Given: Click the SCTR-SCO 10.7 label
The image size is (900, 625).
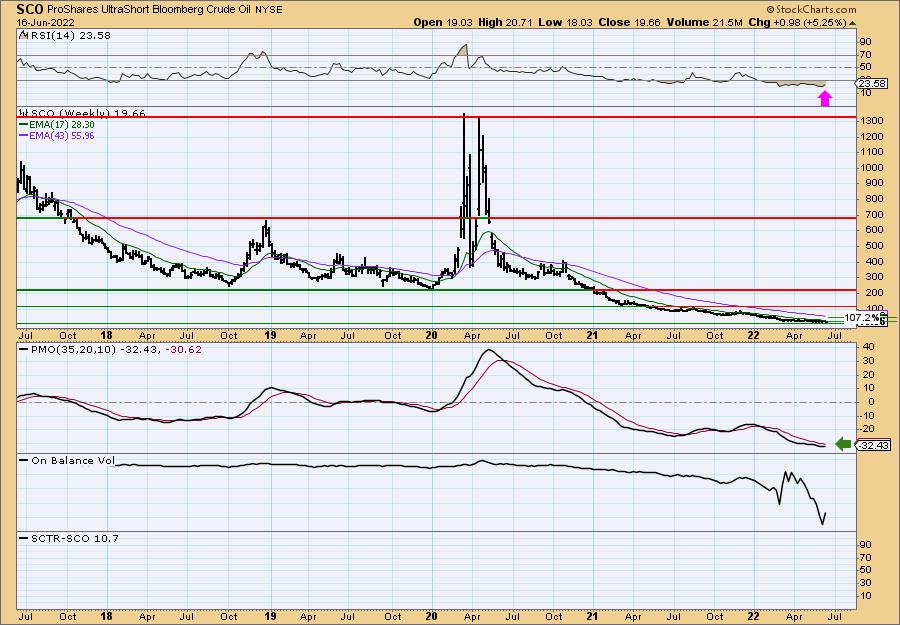Looking at the screenshot, I should point(75,538).
